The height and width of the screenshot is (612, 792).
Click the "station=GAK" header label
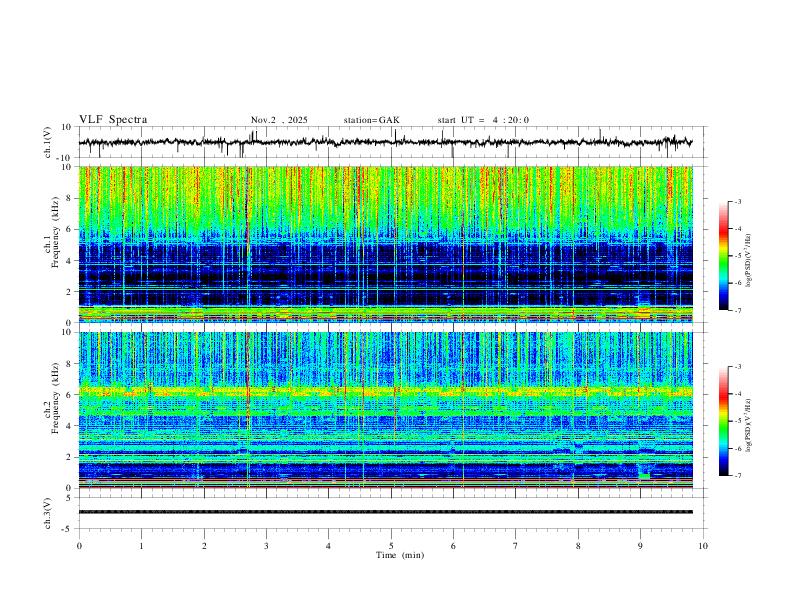[372, 120]
